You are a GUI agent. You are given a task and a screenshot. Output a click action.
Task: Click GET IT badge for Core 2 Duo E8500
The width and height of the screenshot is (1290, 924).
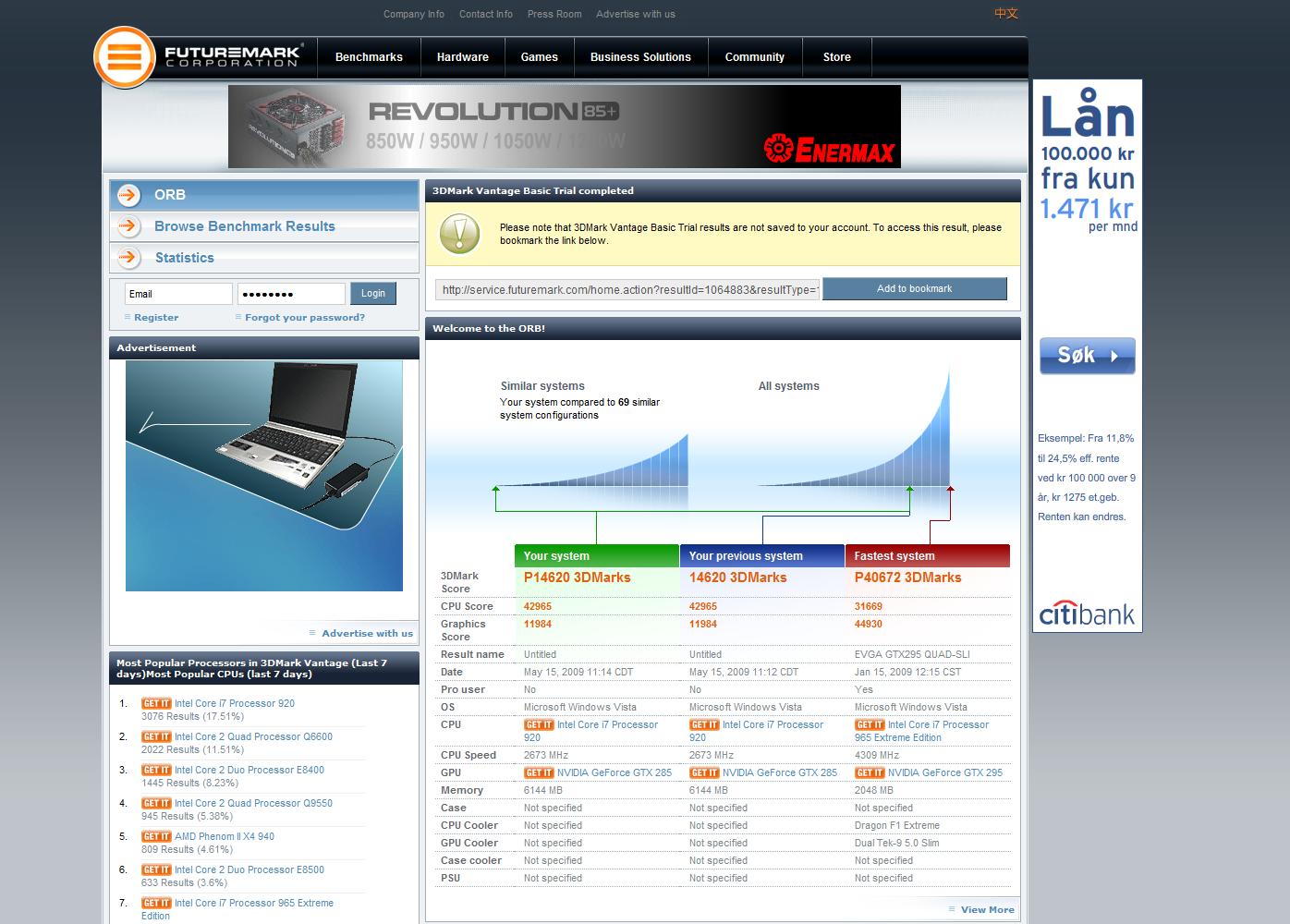[x=156, y=869]
